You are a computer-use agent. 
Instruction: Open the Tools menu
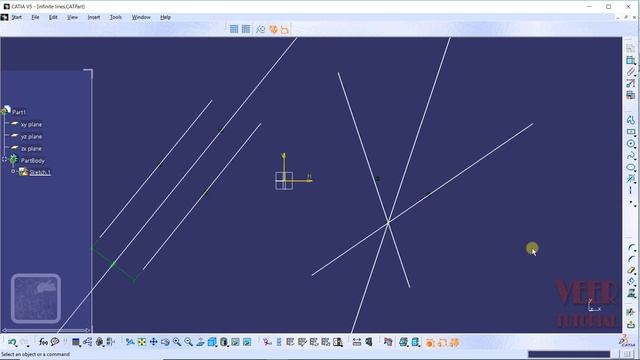116,17
